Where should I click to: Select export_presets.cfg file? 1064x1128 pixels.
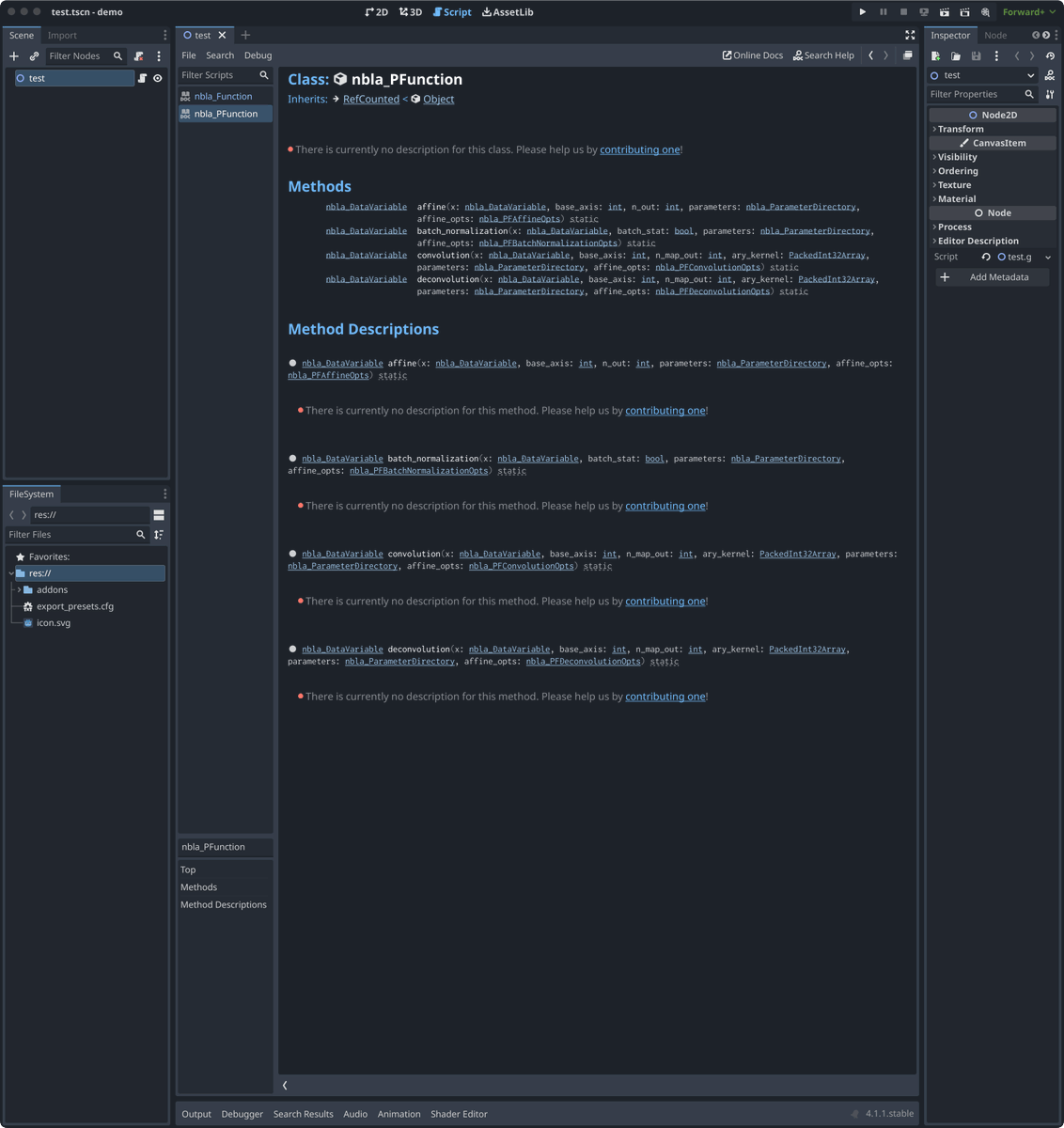click(x=75, y=606)
